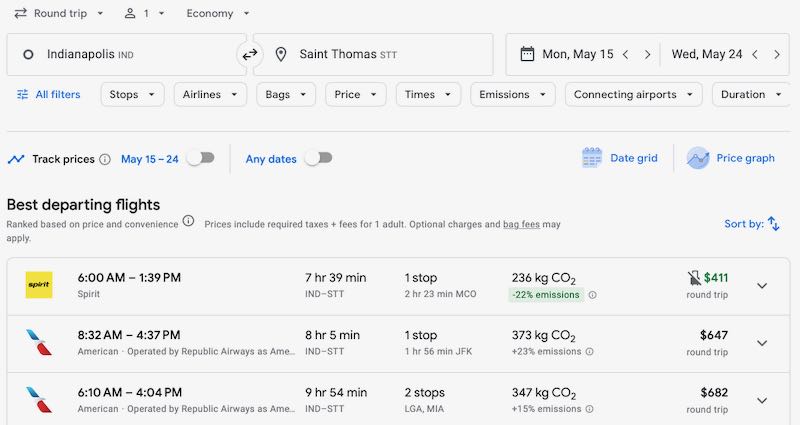The width and height of the screenshot is (800, 425).
Task: Toggle Track prices for May 15 – 24
Action: pos(200,158)
